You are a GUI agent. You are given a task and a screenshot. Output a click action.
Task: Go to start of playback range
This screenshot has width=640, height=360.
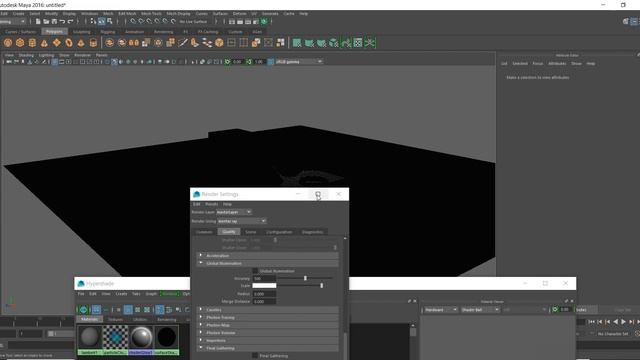point(591,322)
